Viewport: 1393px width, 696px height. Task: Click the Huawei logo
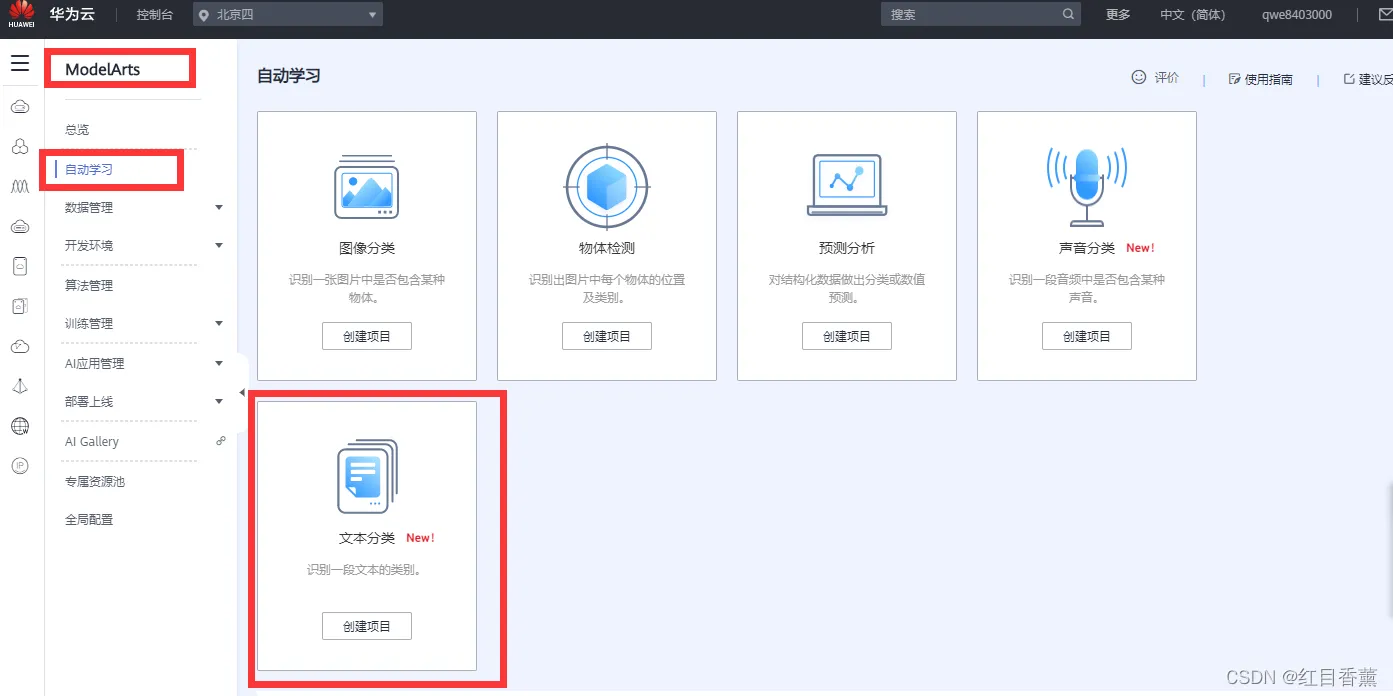(21, 14)
